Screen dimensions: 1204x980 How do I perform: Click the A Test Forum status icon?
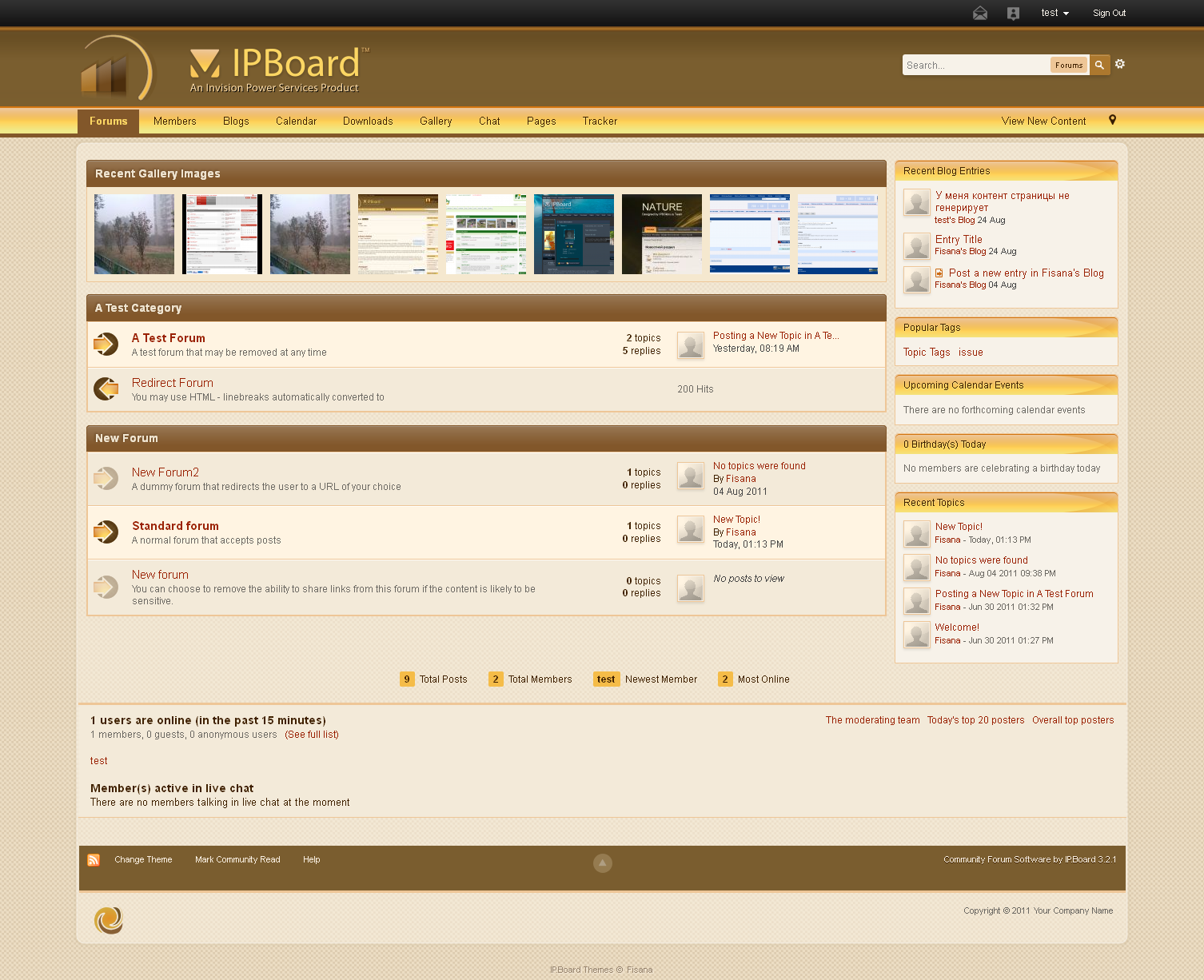pyautogui.click(x=106, y=345)
